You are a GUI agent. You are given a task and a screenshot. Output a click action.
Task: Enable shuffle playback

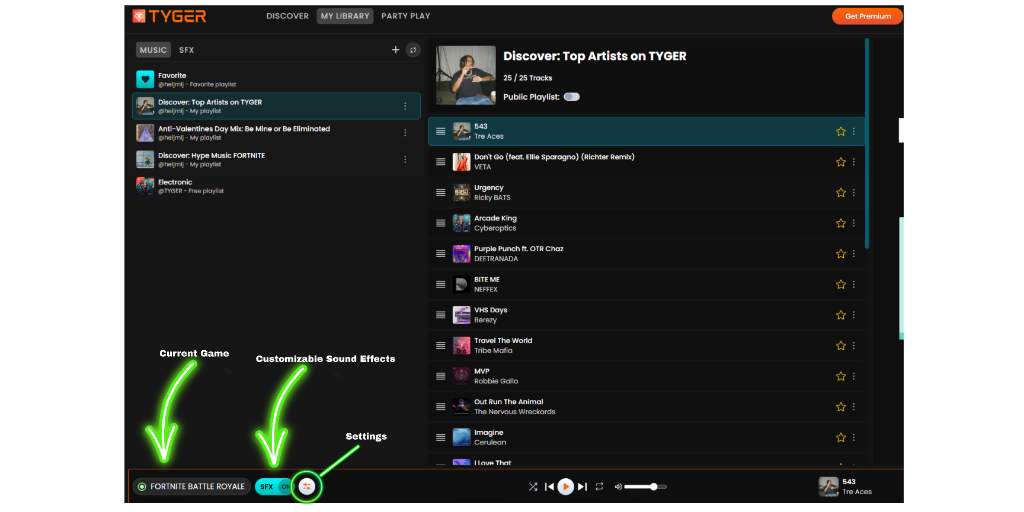[533, 487]
